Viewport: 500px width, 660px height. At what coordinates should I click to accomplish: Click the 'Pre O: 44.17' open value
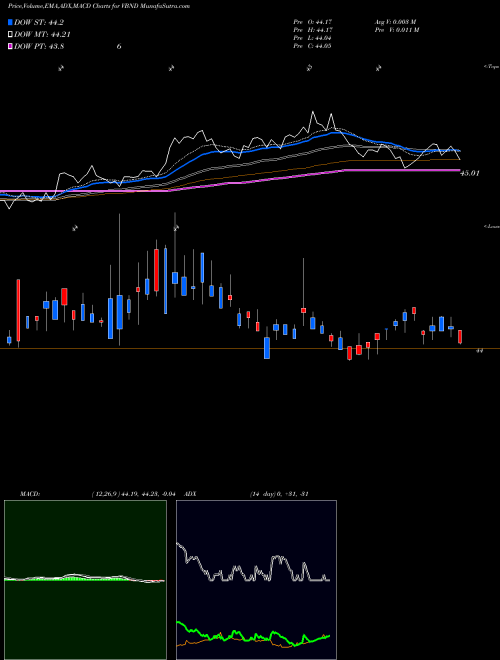tap(313, 21)
